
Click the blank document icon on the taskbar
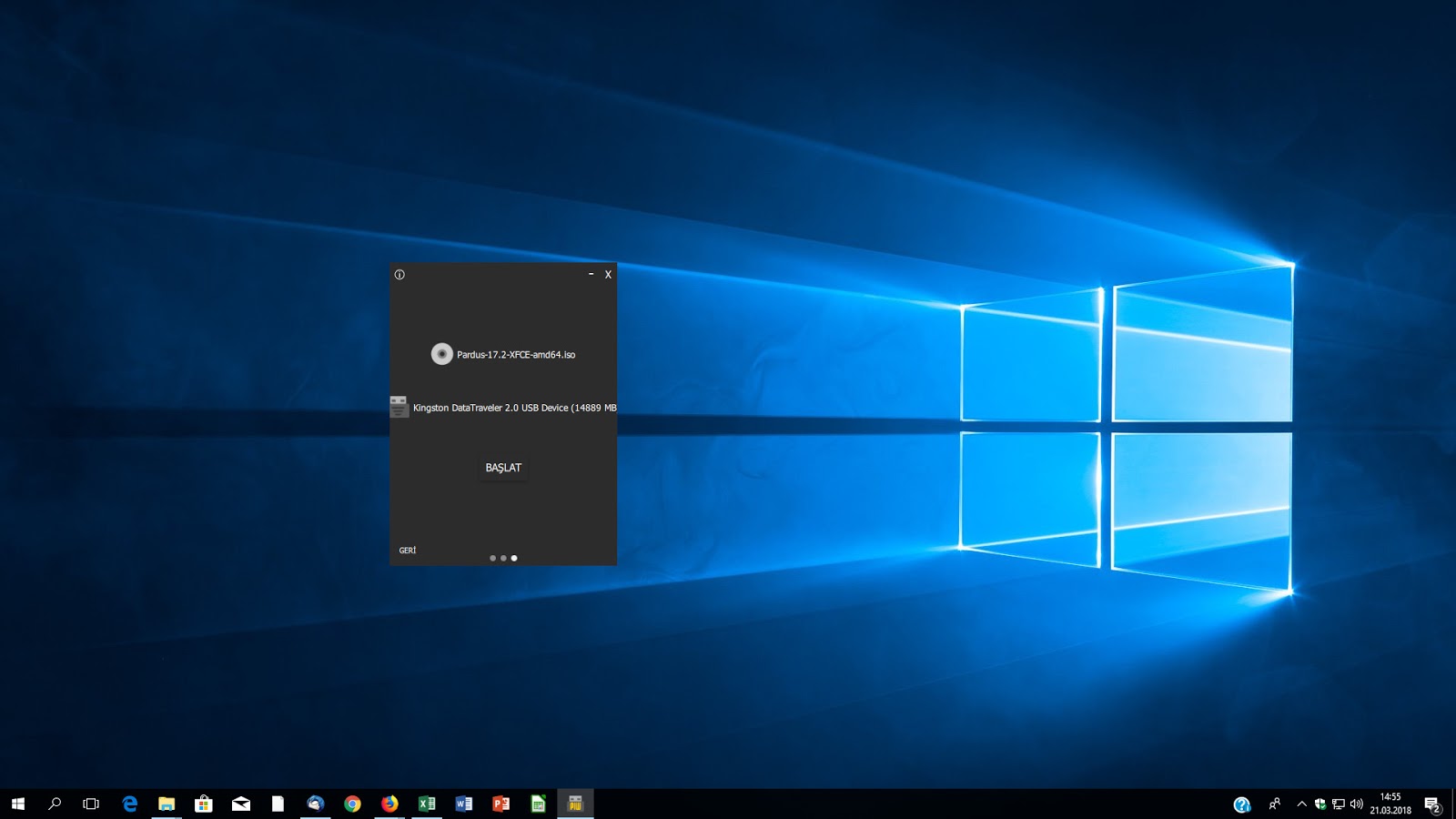pos(278,804)
